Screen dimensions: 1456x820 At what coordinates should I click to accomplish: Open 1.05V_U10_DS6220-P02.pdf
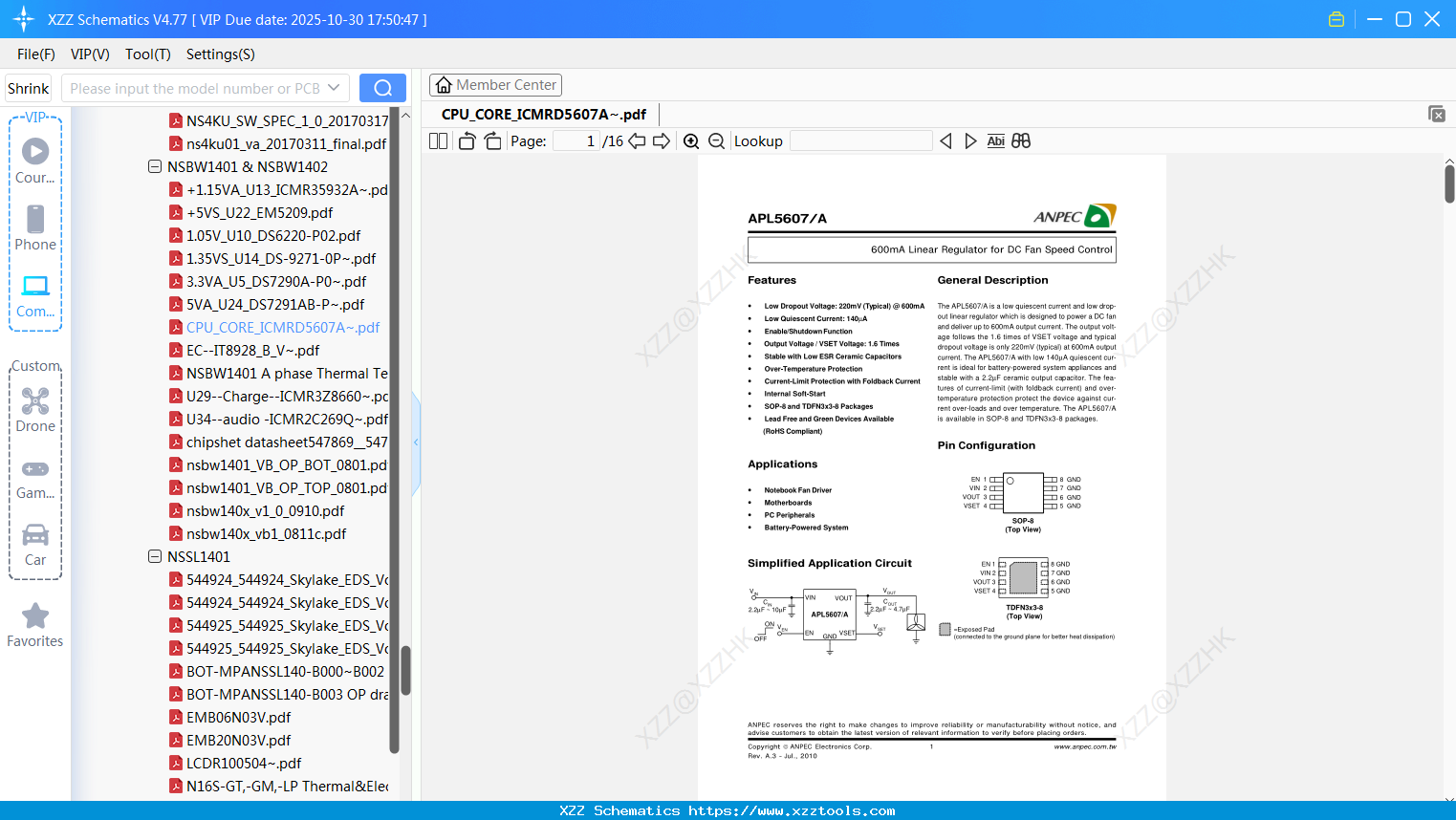click(x=265, y=235)
